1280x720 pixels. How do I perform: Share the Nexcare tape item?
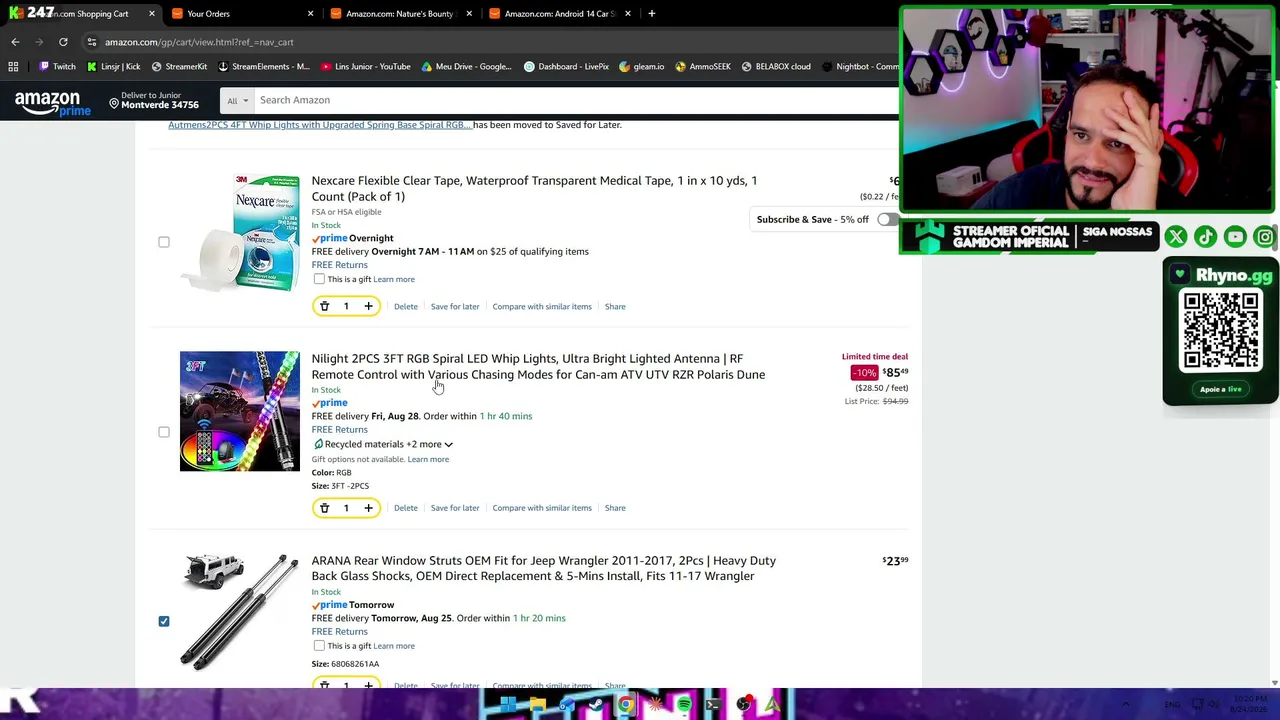tap(615, 307)
